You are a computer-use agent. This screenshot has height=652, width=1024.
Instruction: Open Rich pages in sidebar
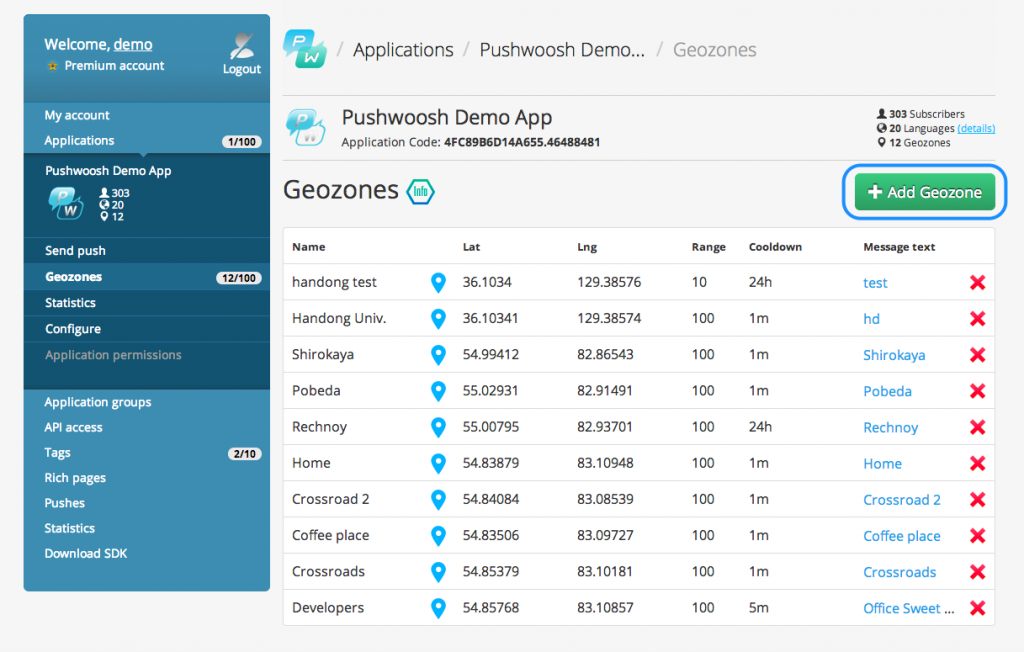75,478
